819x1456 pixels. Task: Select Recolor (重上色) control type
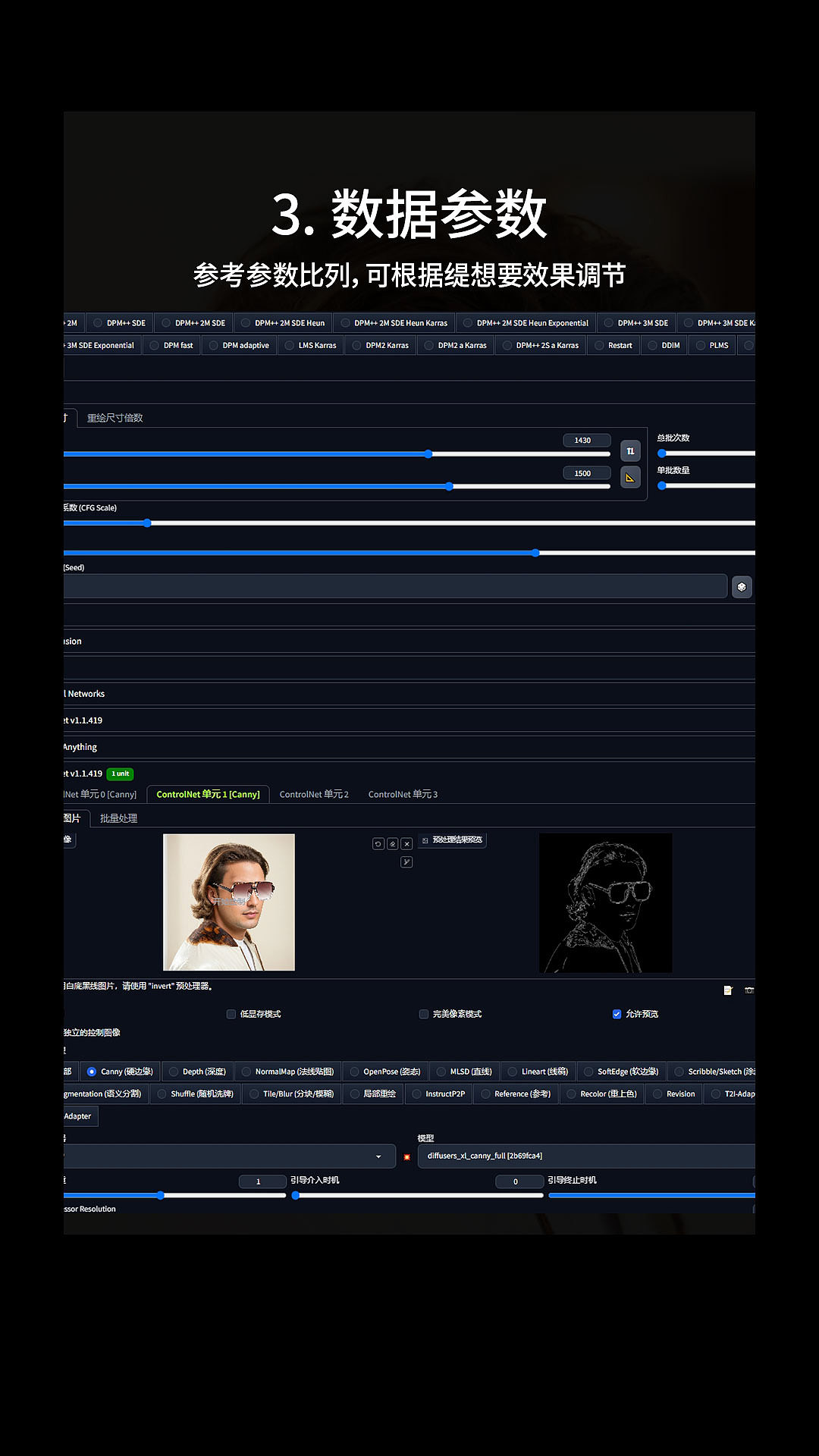click(x=601, y=1094)
